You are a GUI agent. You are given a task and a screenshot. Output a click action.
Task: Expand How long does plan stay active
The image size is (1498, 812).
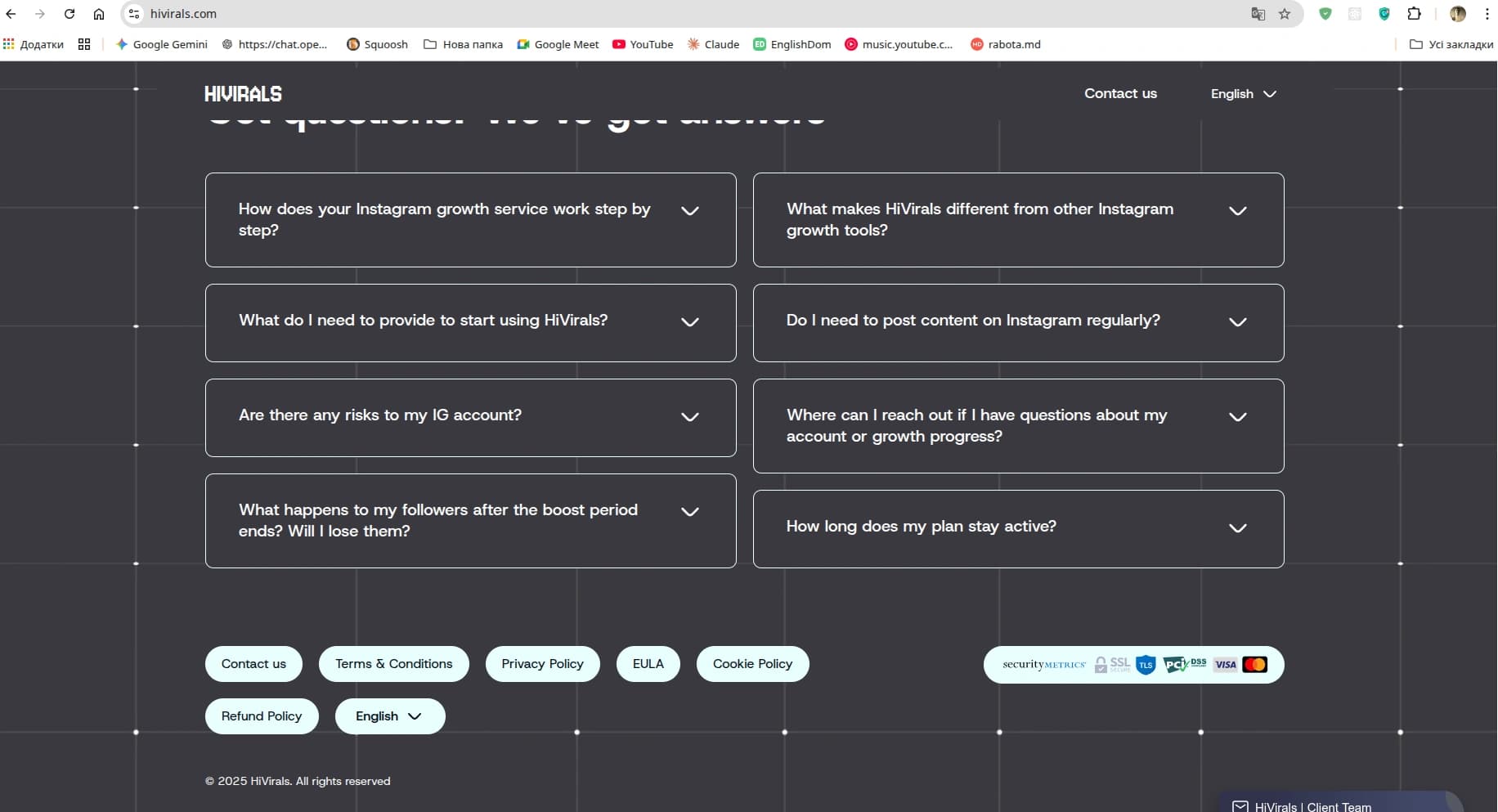(x=1018, y=529)
